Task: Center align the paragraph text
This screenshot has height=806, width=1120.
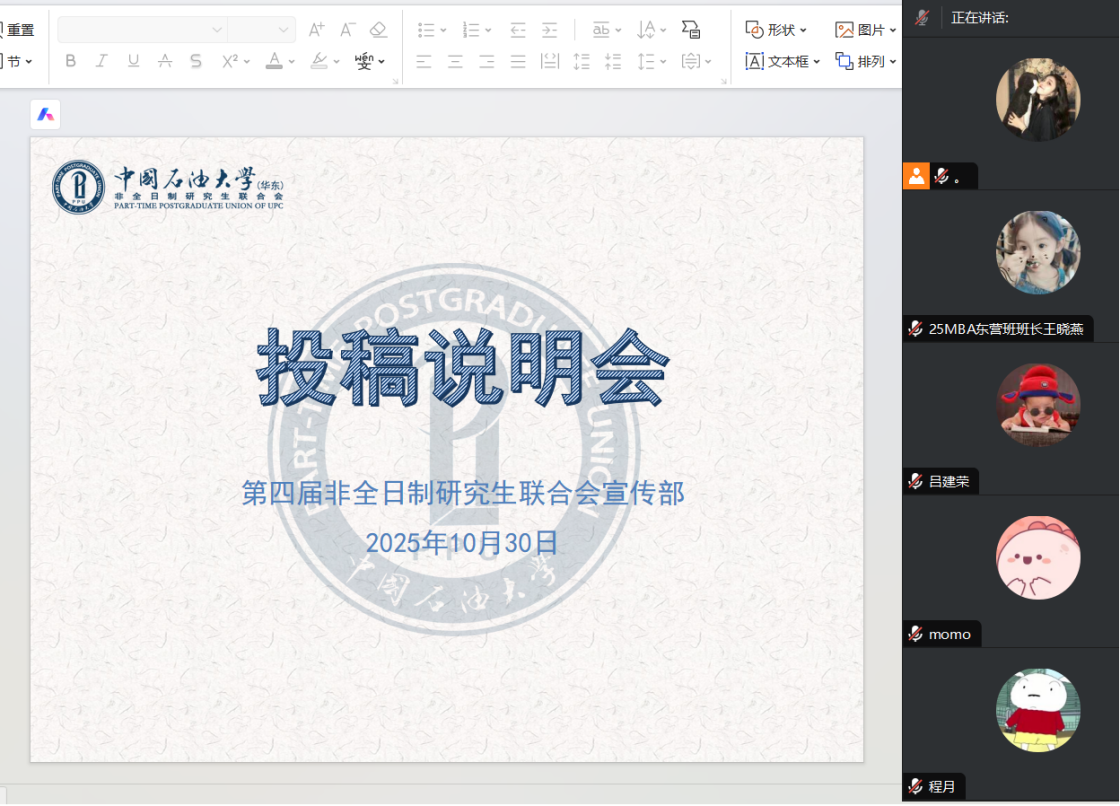Action: (x=455, y=61)
